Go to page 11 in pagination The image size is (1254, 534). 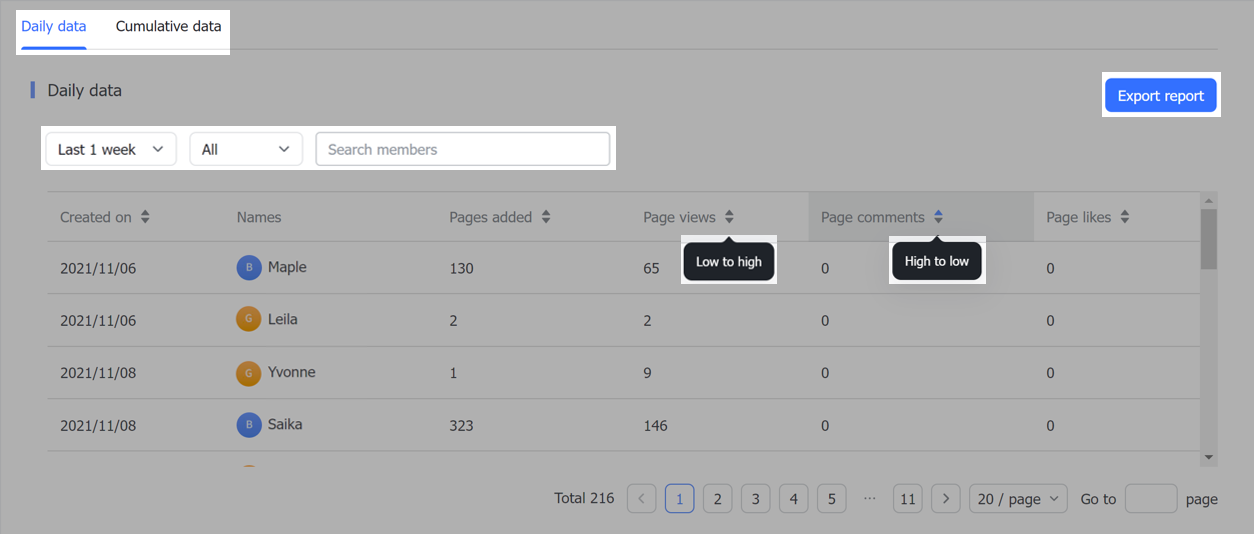pyautogui.click(x=907, y=499)
